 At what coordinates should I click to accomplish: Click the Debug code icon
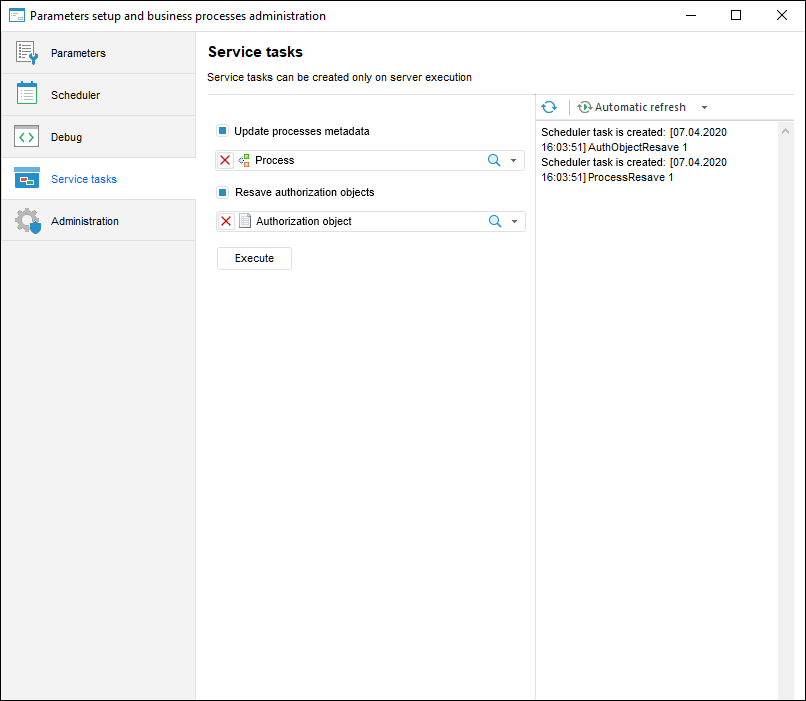pos(27,137)
